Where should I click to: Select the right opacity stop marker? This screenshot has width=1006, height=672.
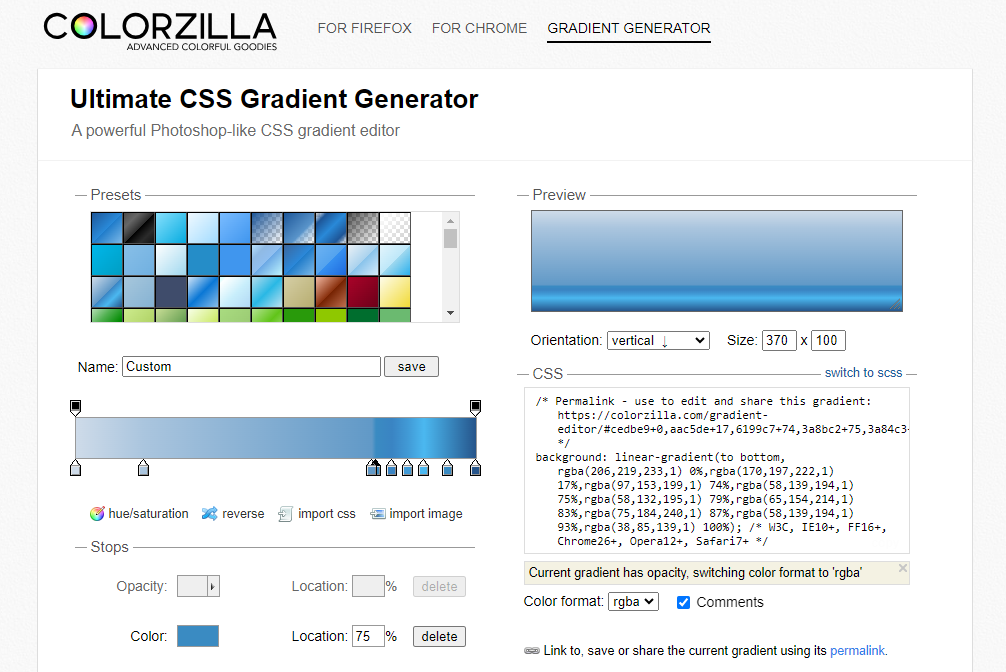tap(476, 407)
